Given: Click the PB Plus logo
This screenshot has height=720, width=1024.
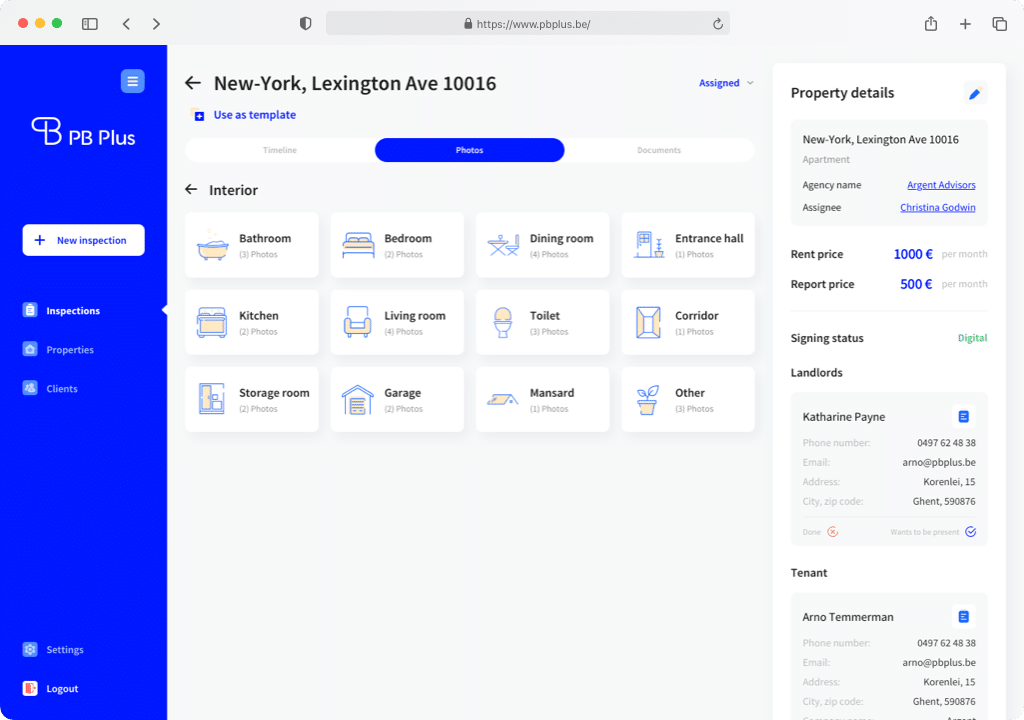Looking at the screenshot, I should coord(84,132).
